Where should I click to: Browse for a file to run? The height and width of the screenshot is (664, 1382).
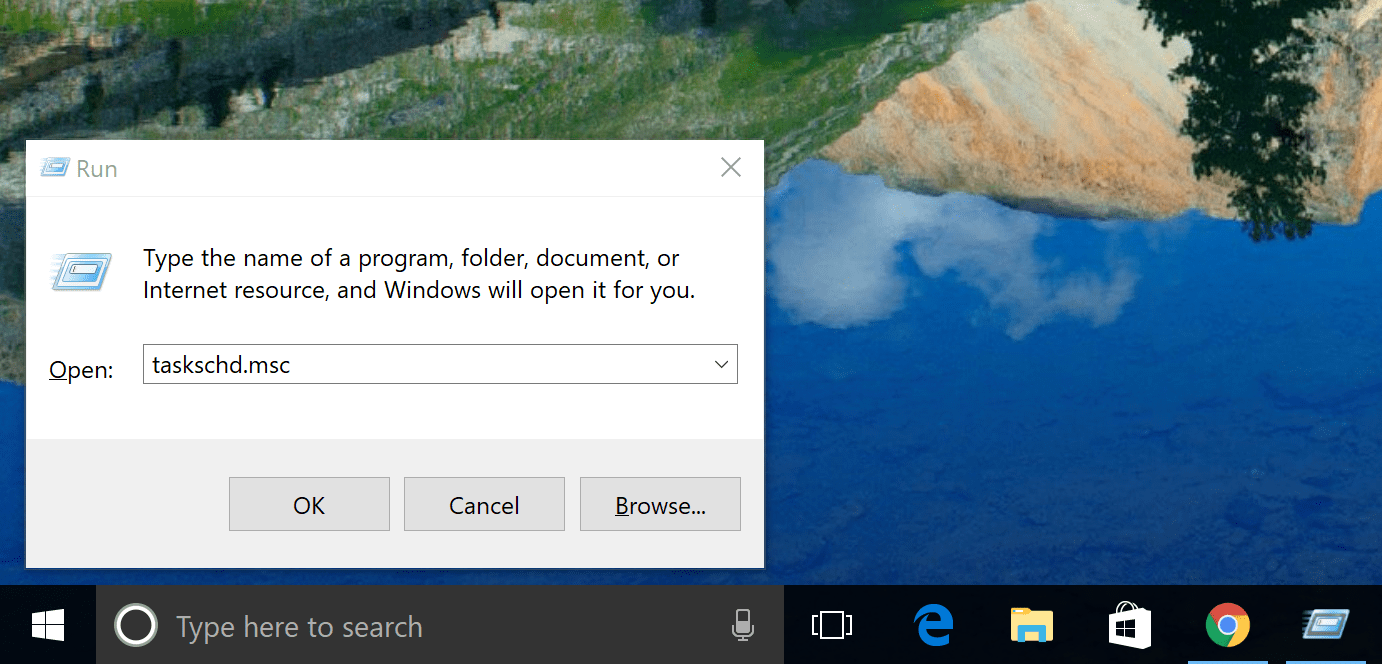659,504
